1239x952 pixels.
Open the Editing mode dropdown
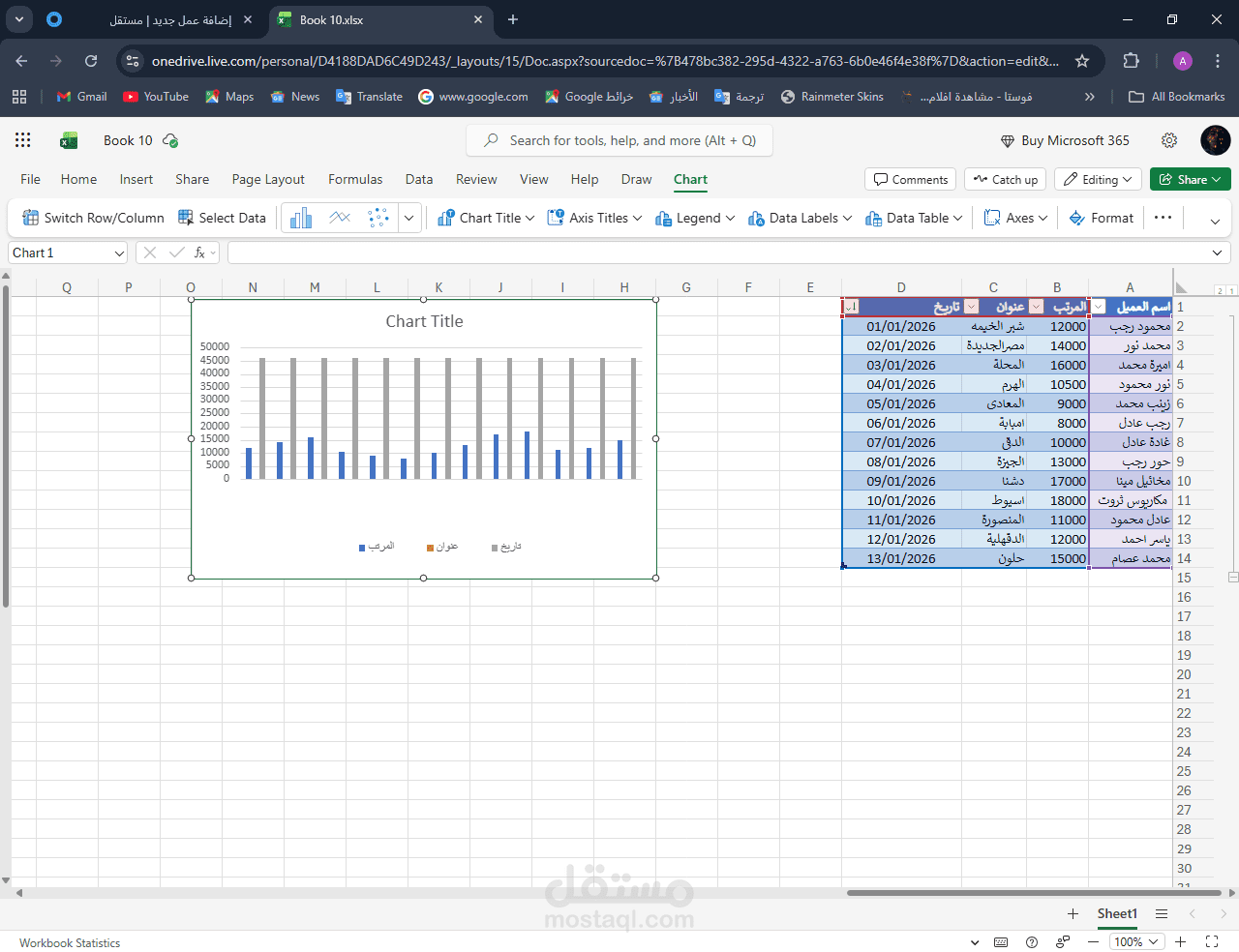1098,179
